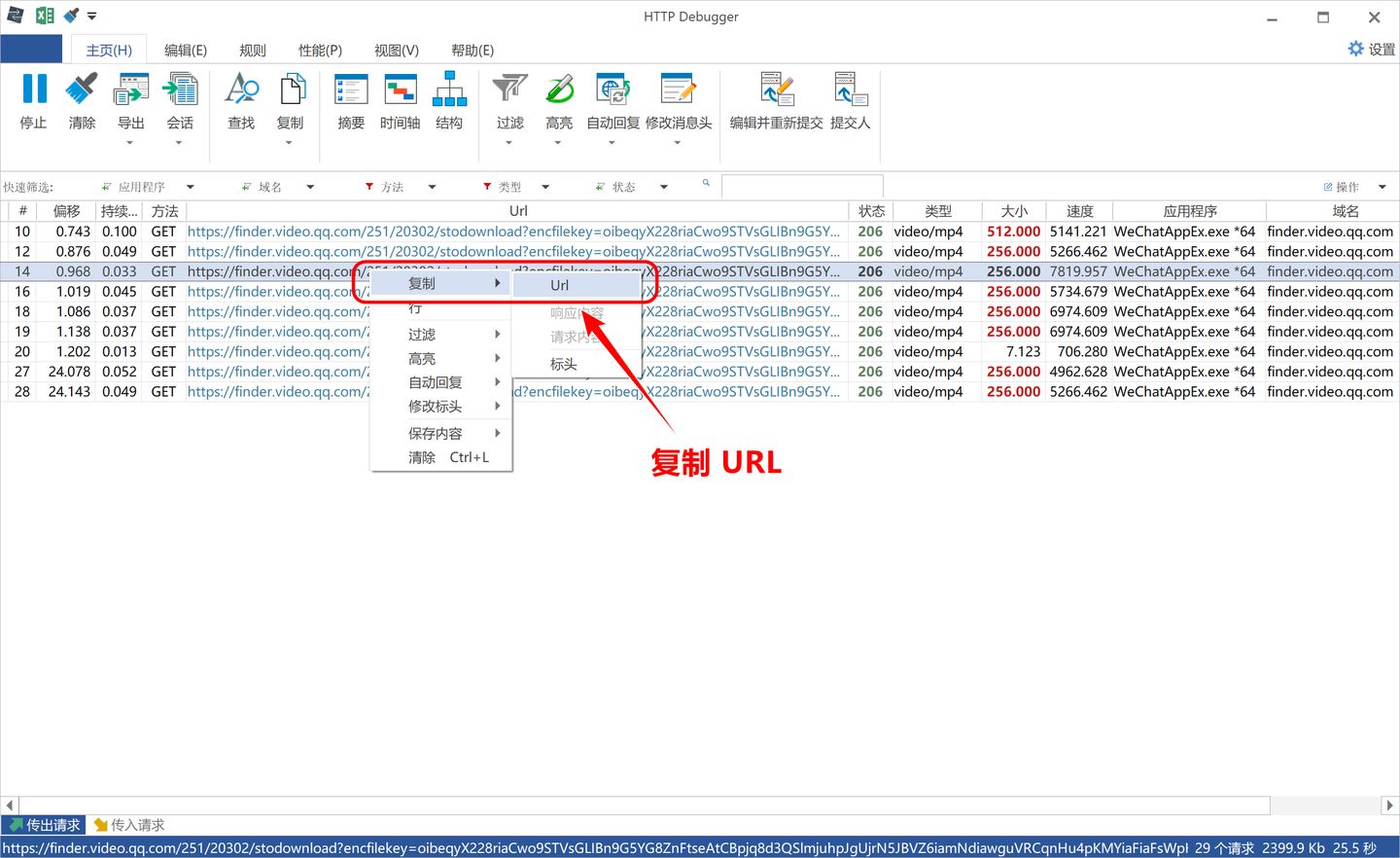This screenshot has width=1400, height=858.
Task: Select Auto Reply (自动回复) in context menu
Action: pyautogui.click(x=441, y=382)
